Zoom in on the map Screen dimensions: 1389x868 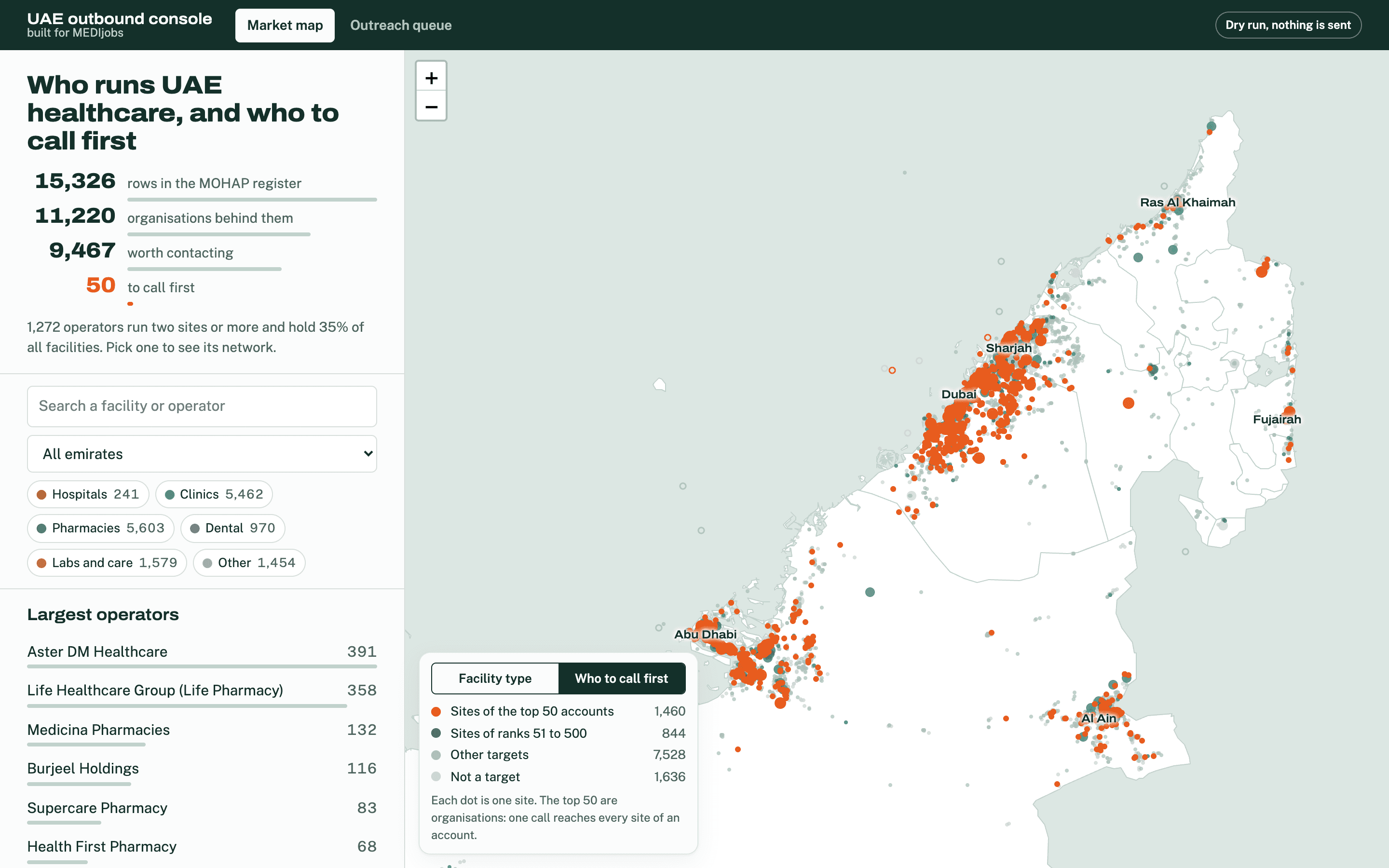click(431, 78)
